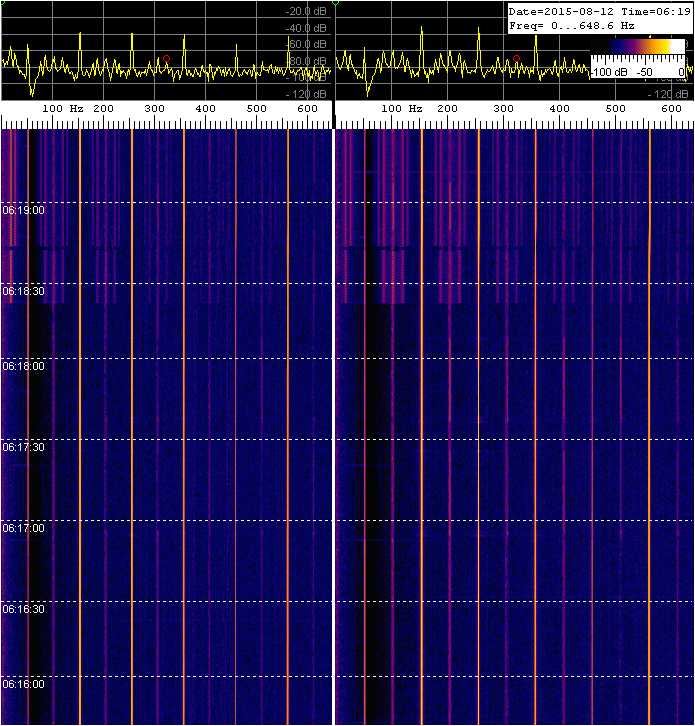This screenshot has width=695, height=726.
Task: Select the -50 color scale label
Action: [x=645, y=72]
